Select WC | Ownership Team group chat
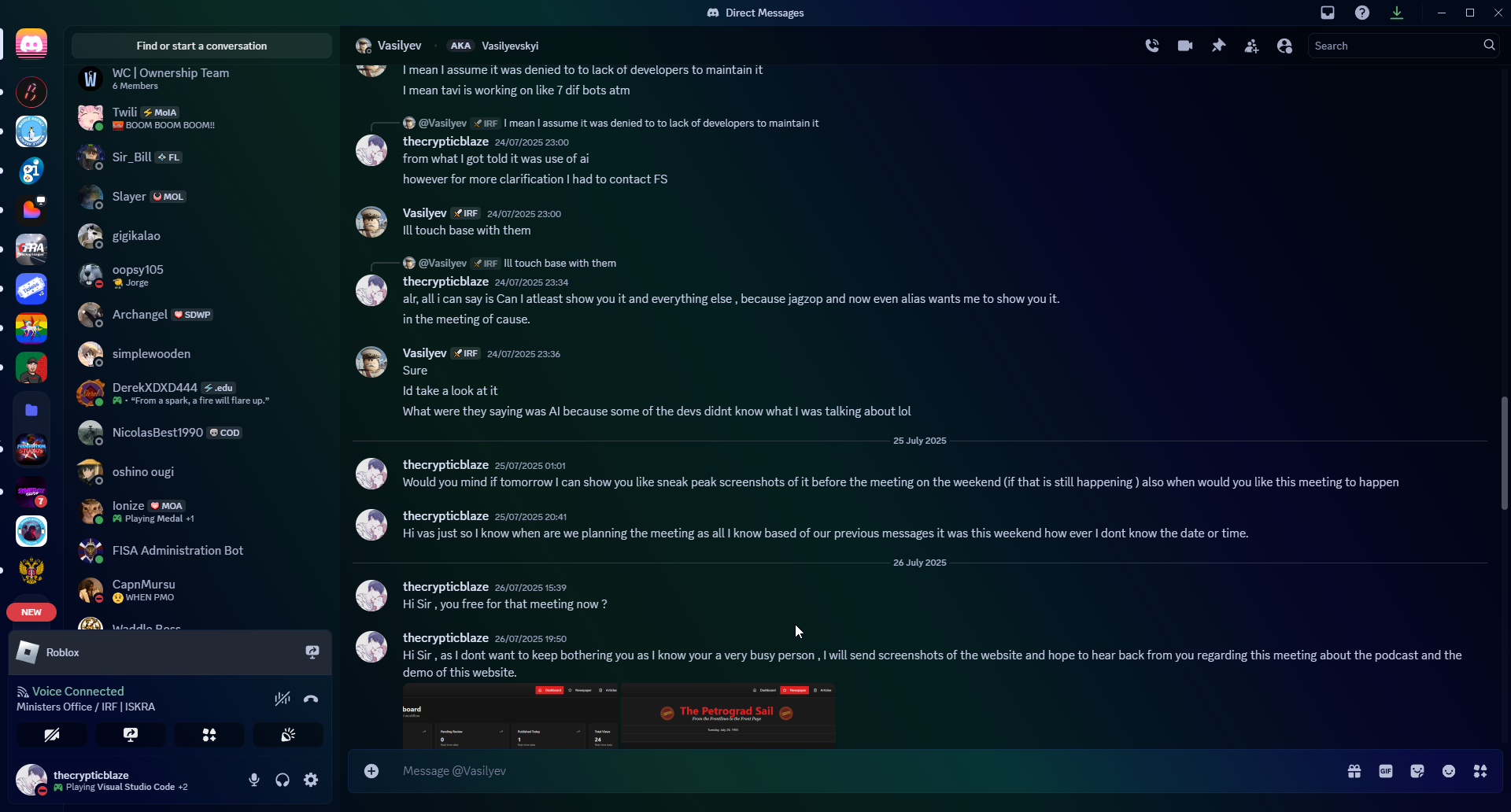Image resolution: width=1511 pixels, height=812 pixels. click(201, 79)
